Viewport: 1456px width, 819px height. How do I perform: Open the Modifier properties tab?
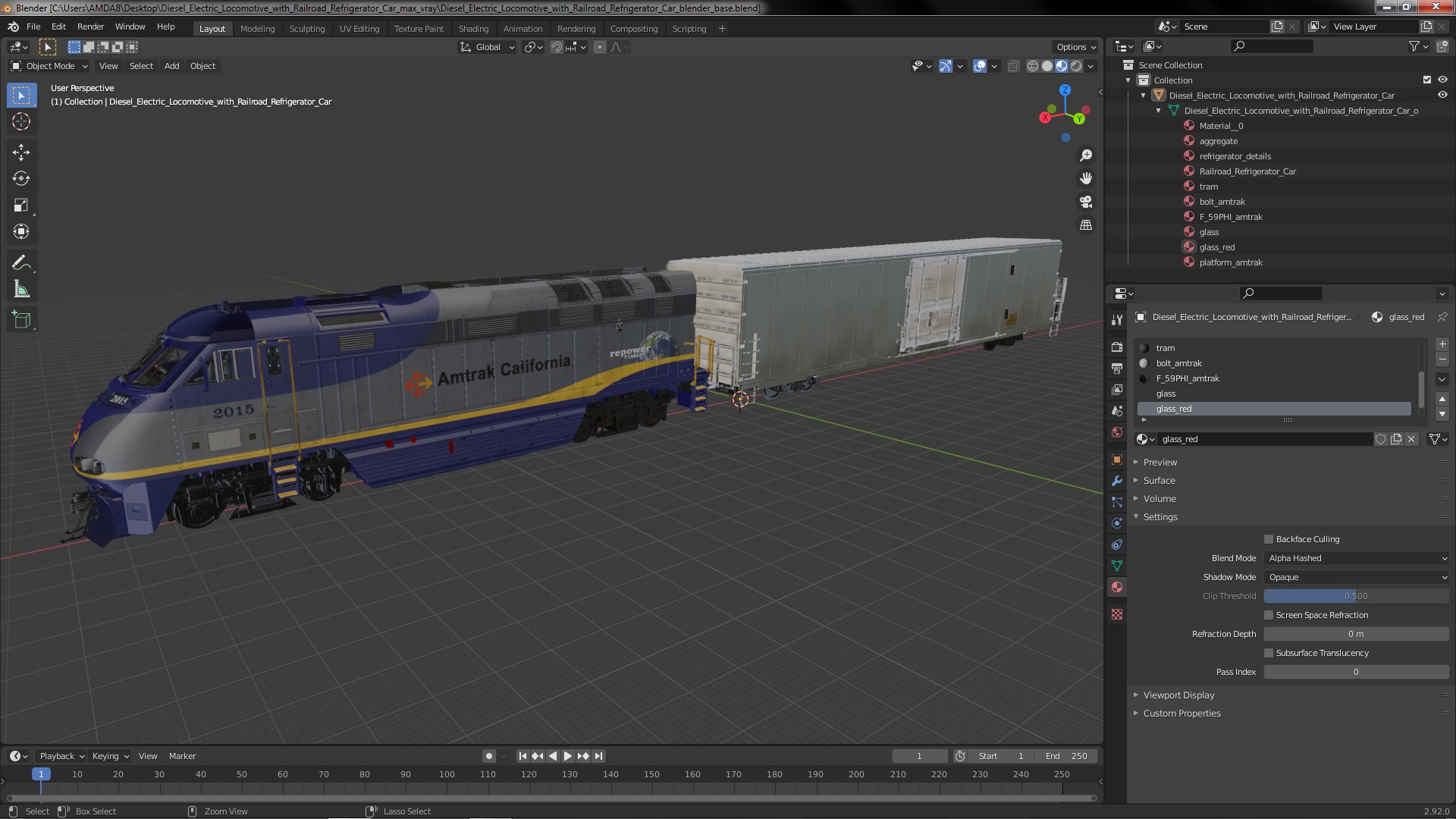point(1116,480)
